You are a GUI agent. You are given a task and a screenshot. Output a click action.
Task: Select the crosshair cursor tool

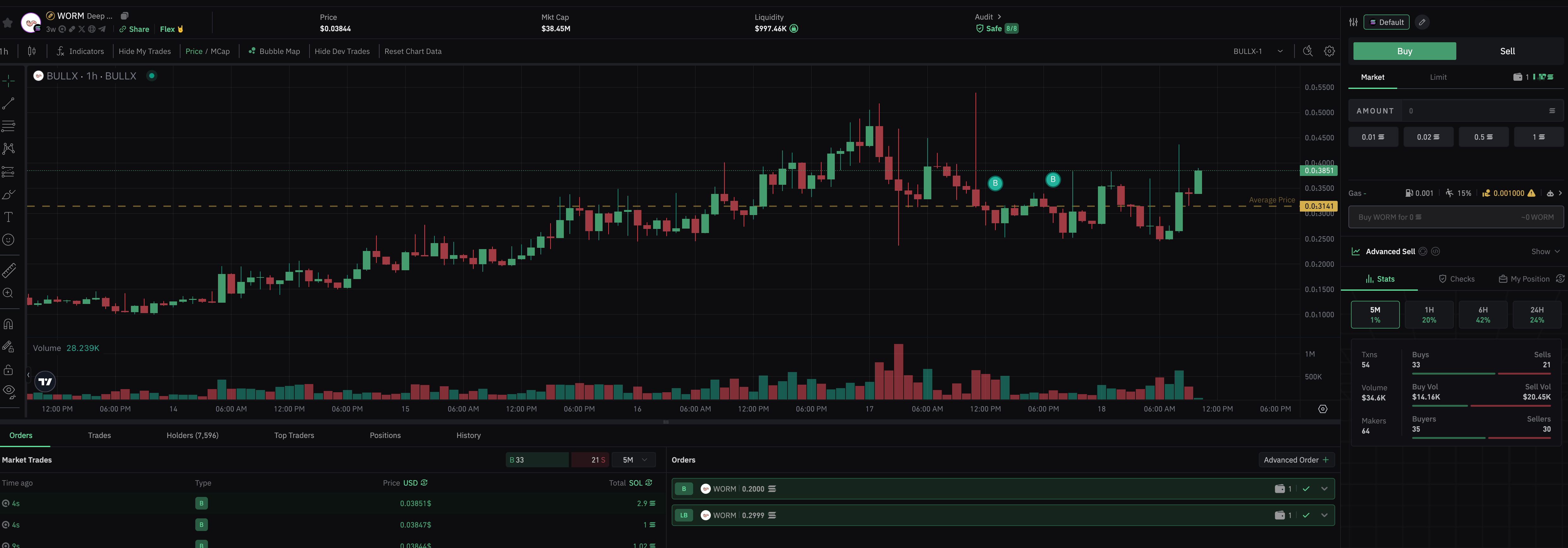[x=9, y=81]
